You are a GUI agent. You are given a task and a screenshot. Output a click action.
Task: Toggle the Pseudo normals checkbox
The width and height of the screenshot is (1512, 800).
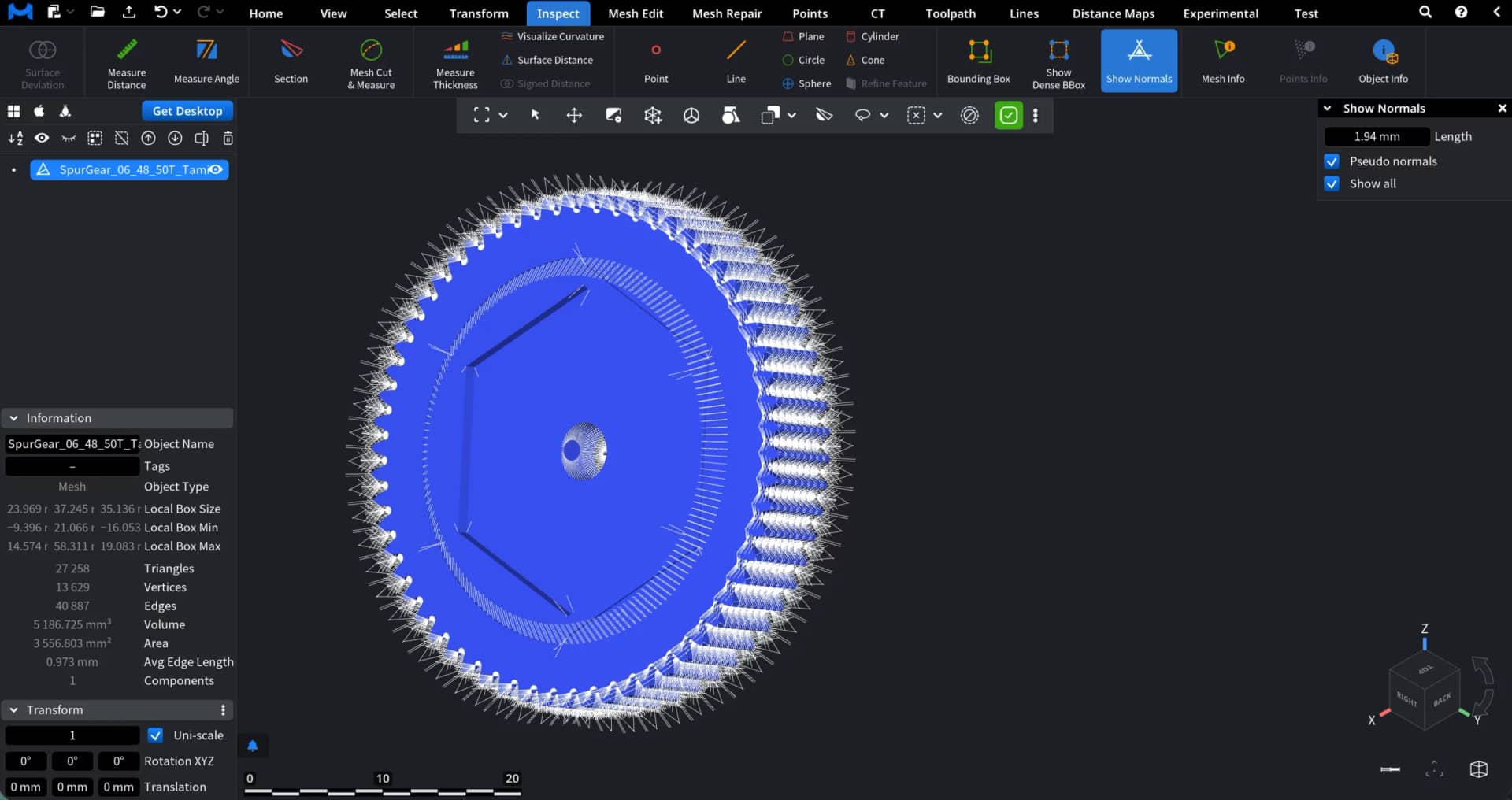click(1332, 161)
